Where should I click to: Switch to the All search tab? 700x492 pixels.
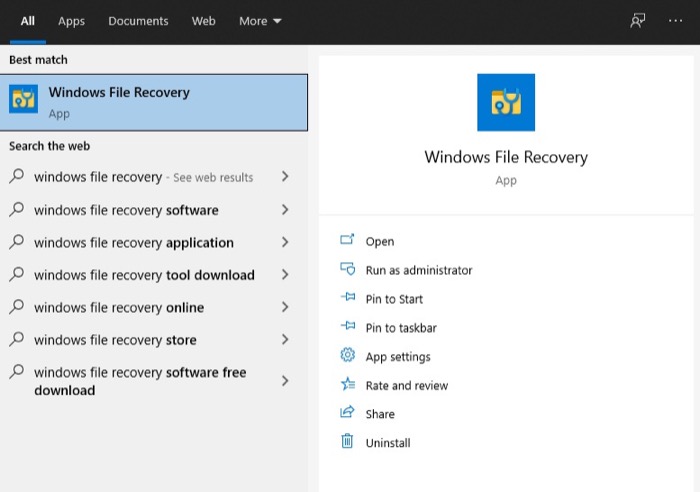point(28,21)
